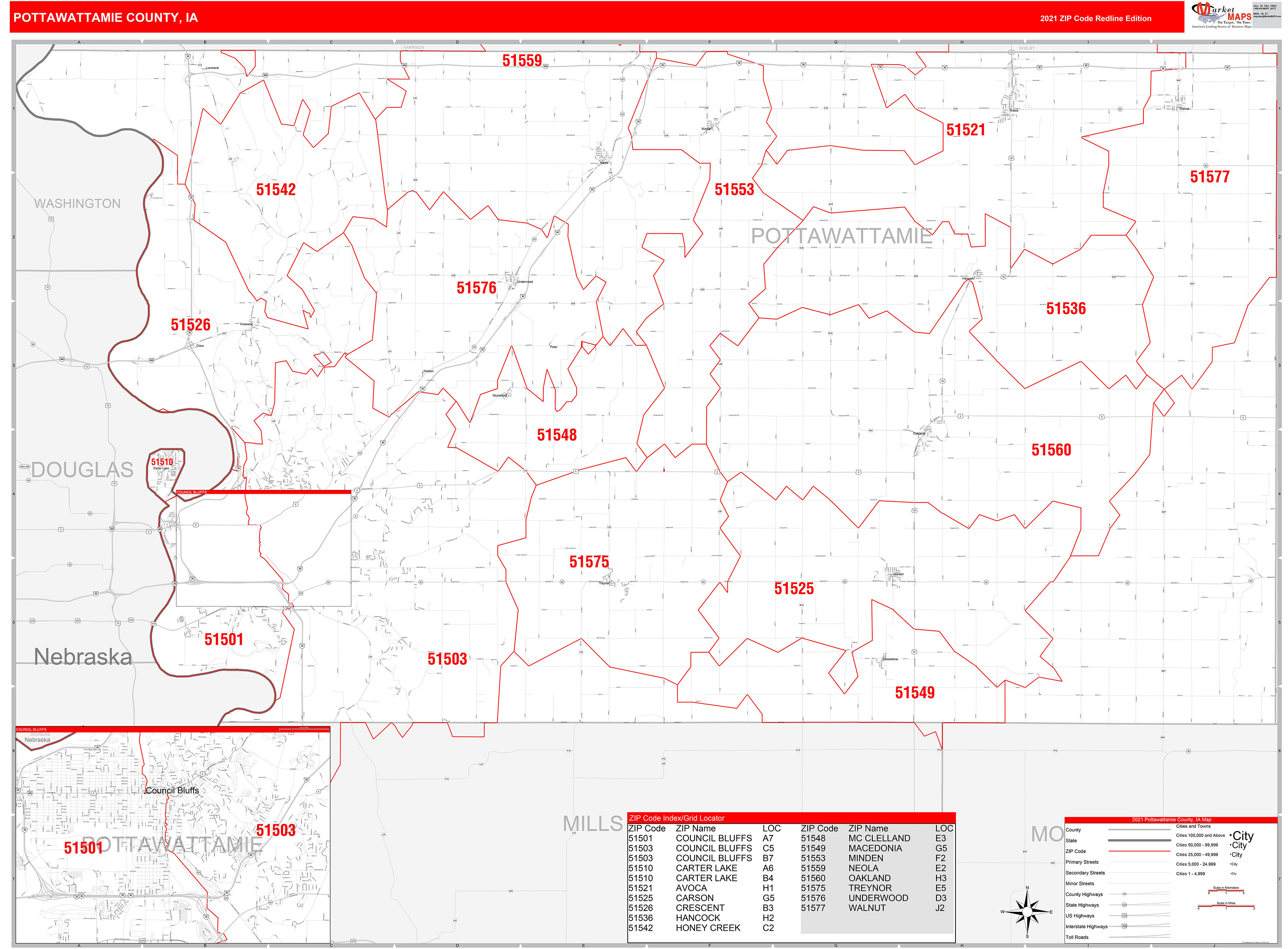Open the Cities and Towns legend section
Image resolution: width=1288 pixels, height=949 pixels.
1193,827
